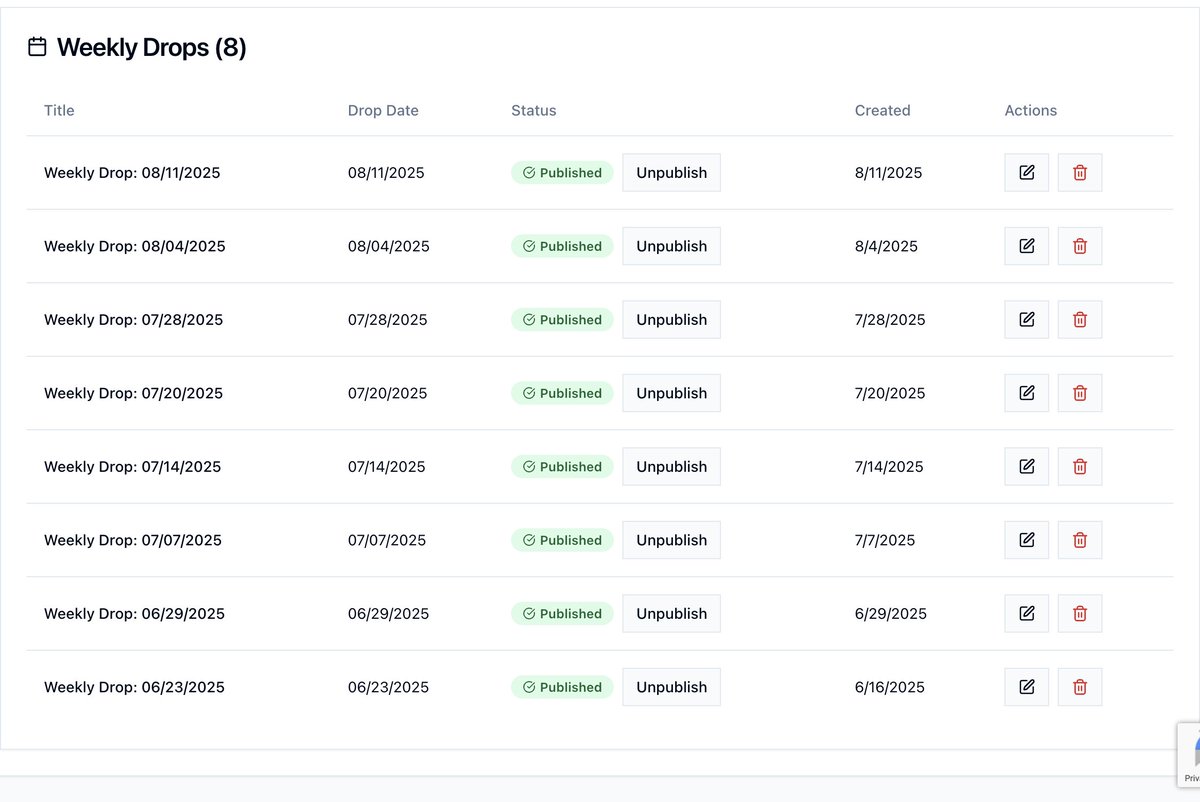Click the Title column header
1200x802 pixels.
click(59, 110)
